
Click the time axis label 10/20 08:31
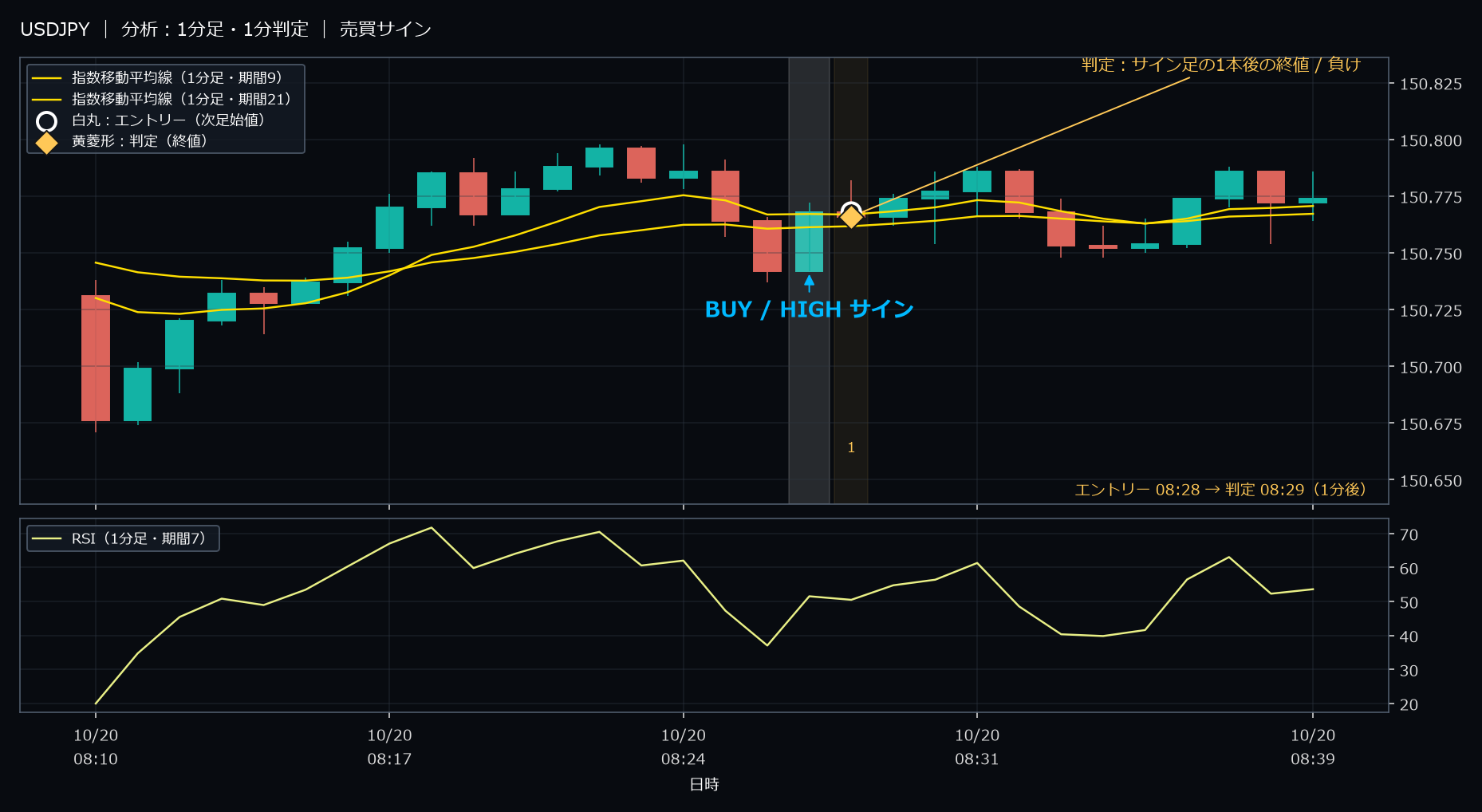click(977, 747)
